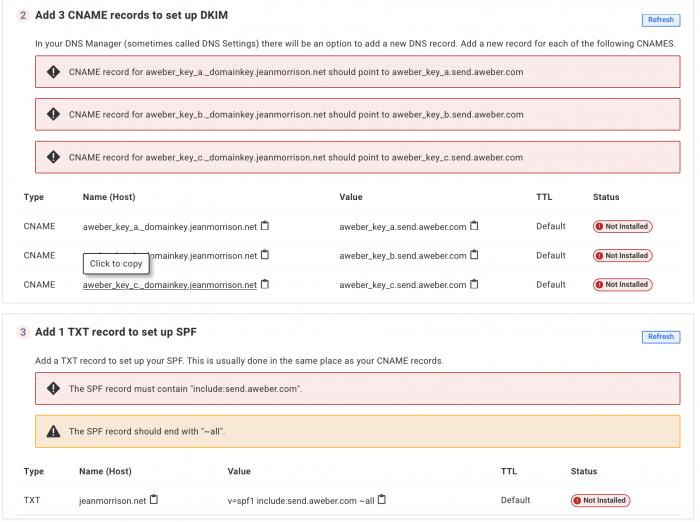Click the TXT type cell
This screenshot has width=700, height=522.
click(x=32, y=500)
